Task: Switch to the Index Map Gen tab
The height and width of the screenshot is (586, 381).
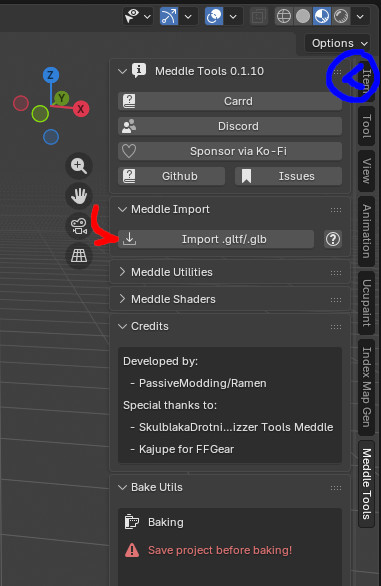Action: tap(366, 387)
